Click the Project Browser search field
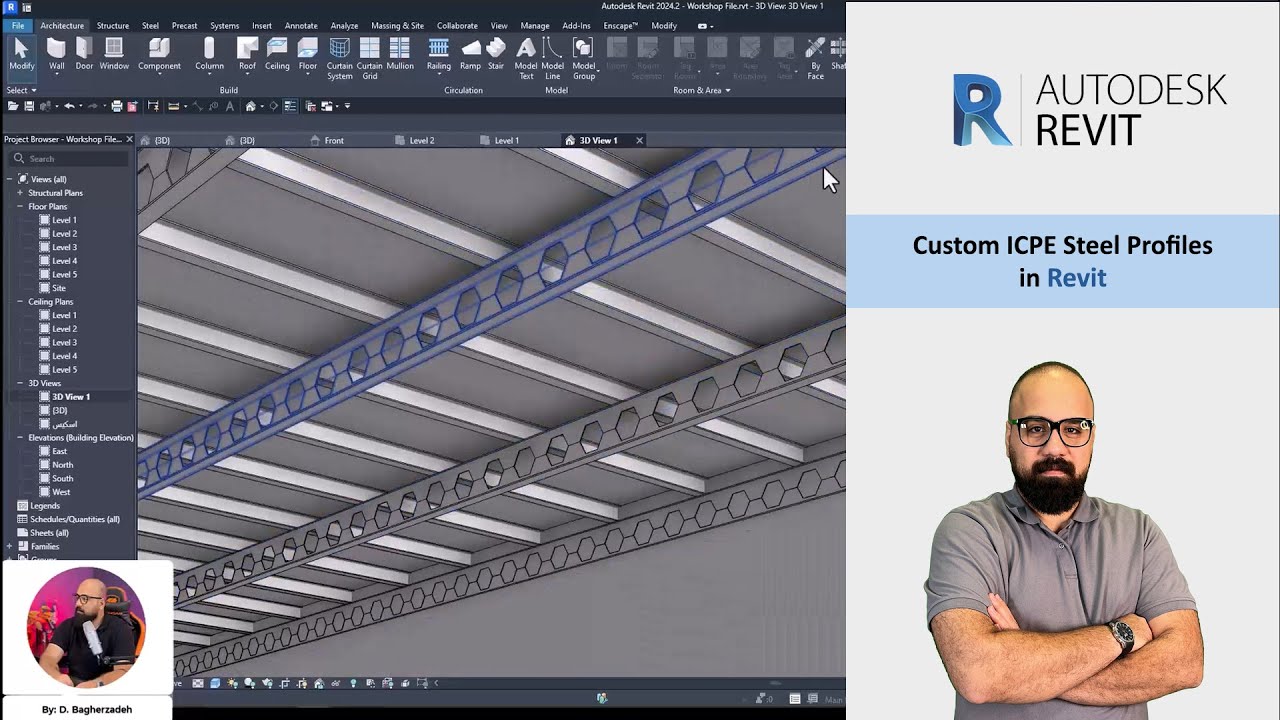 pos(70,158)
